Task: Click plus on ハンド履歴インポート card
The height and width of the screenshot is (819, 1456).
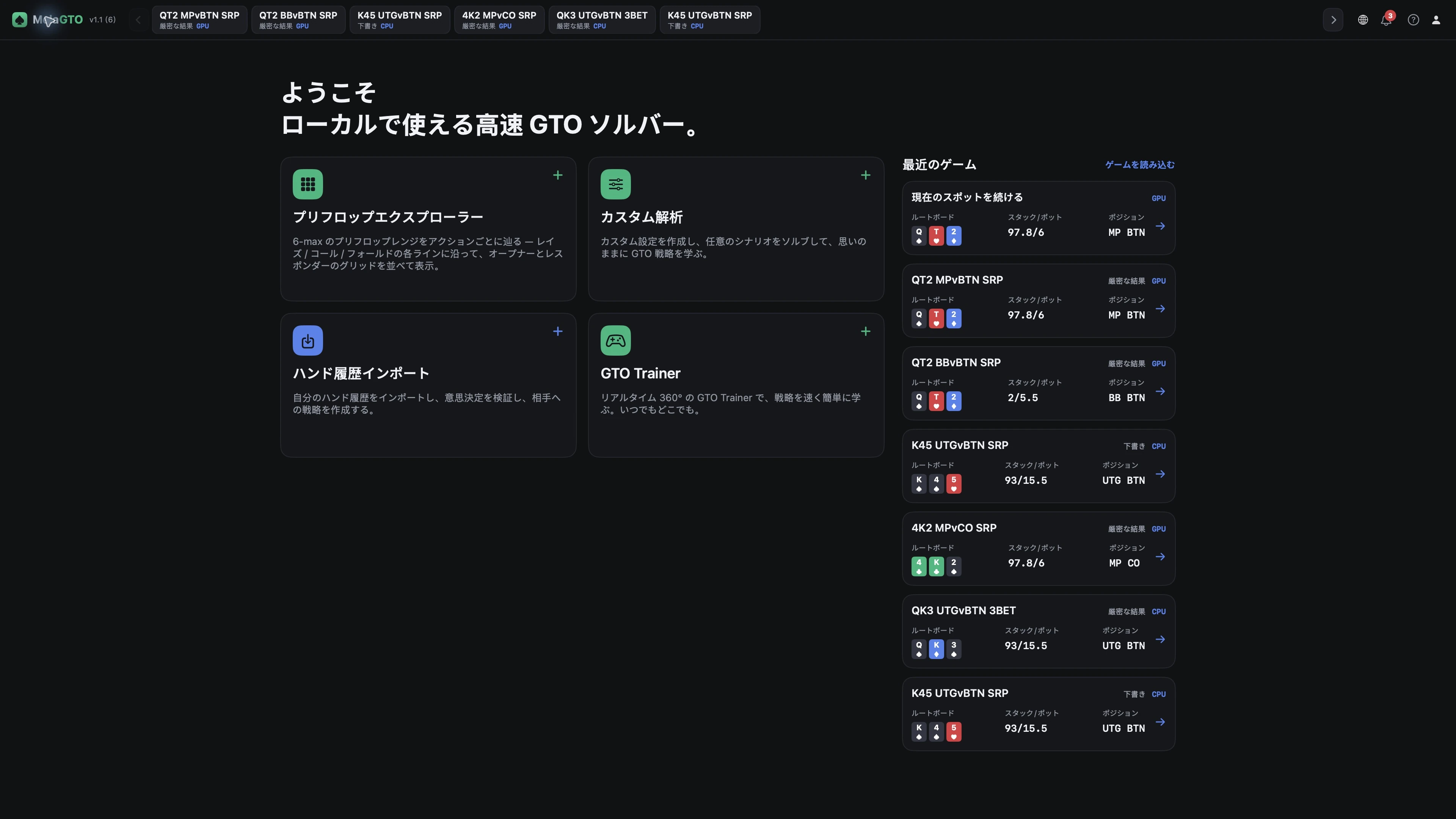Action: (557, 331)
